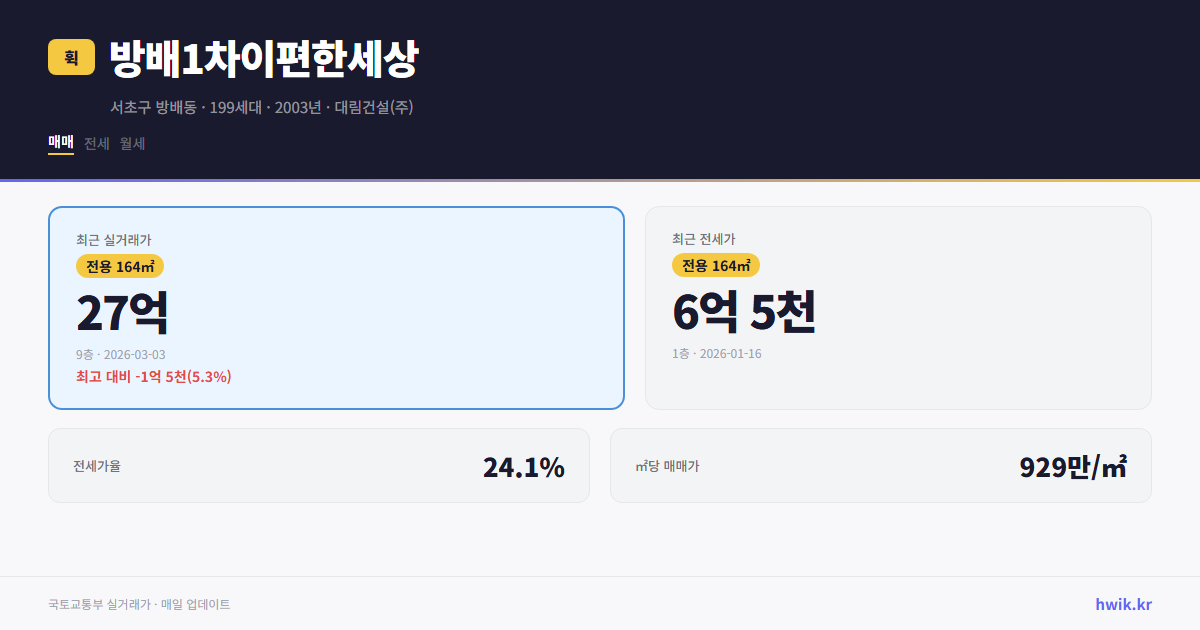This screenshot has width=1200, height=630.
Task: Click the 929만/㎡ price value
Action: (x=1071, y=465)
